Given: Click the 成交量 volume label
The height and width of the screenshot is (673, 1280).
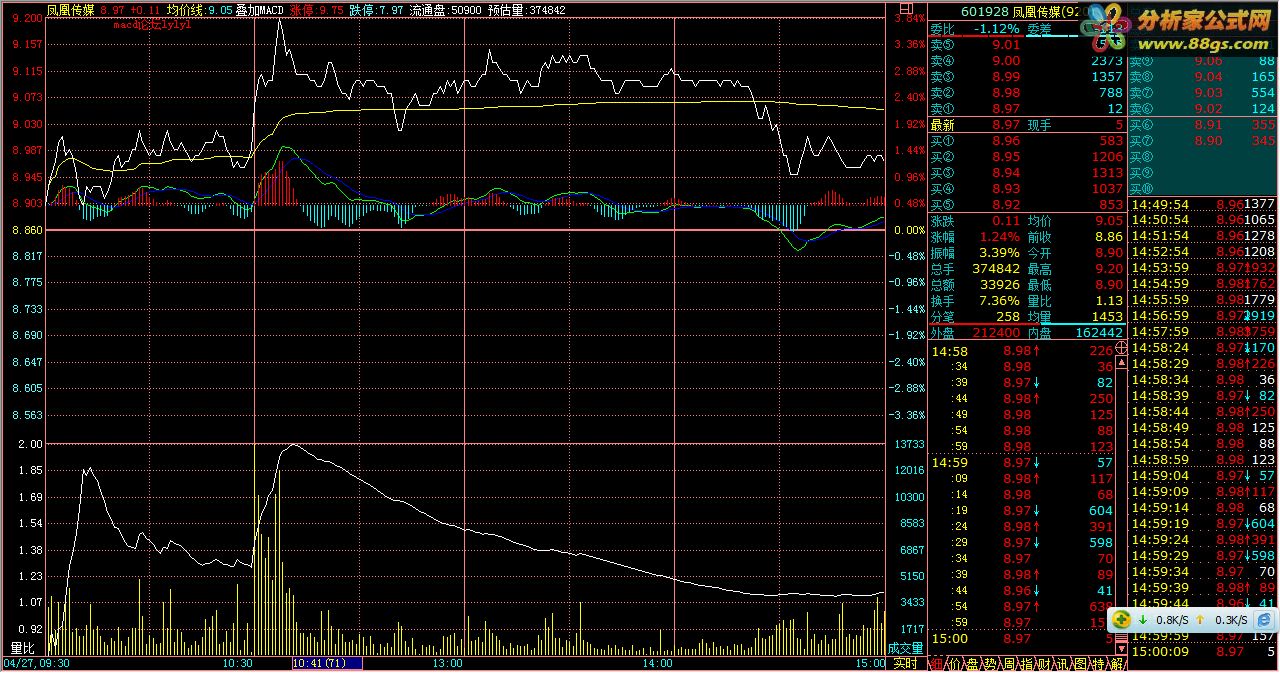Looking at the screenshot, I should click(x=905, y=648).
